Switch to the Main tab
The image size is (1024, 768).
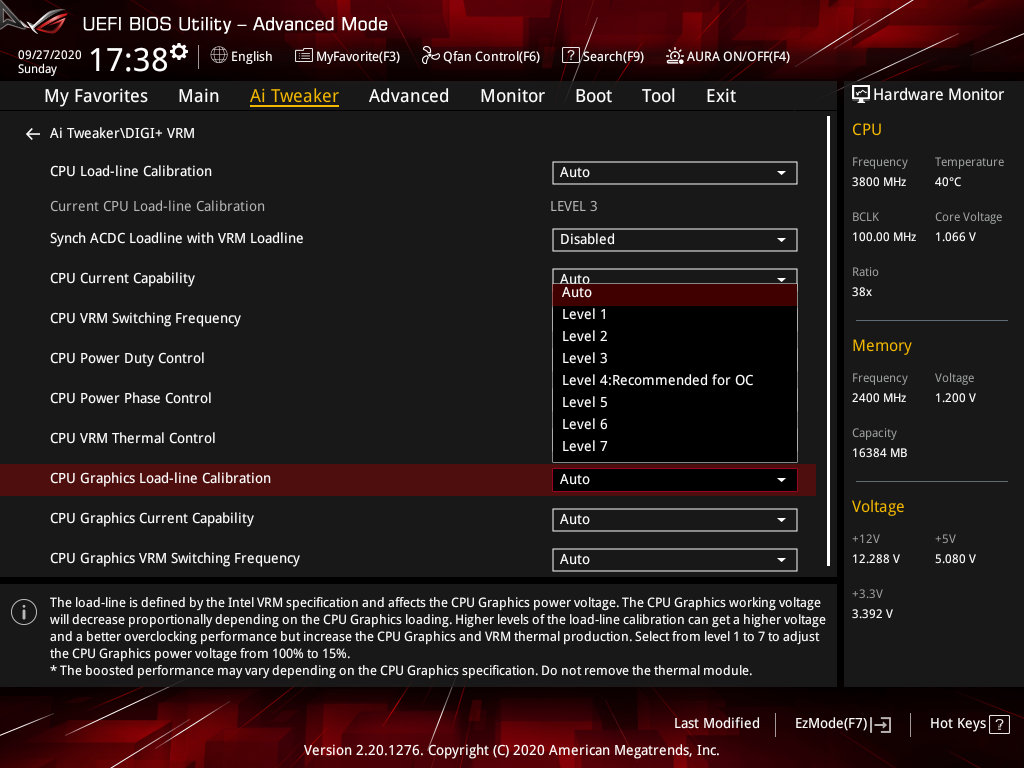pyautogui.click(x=199, y=96)
